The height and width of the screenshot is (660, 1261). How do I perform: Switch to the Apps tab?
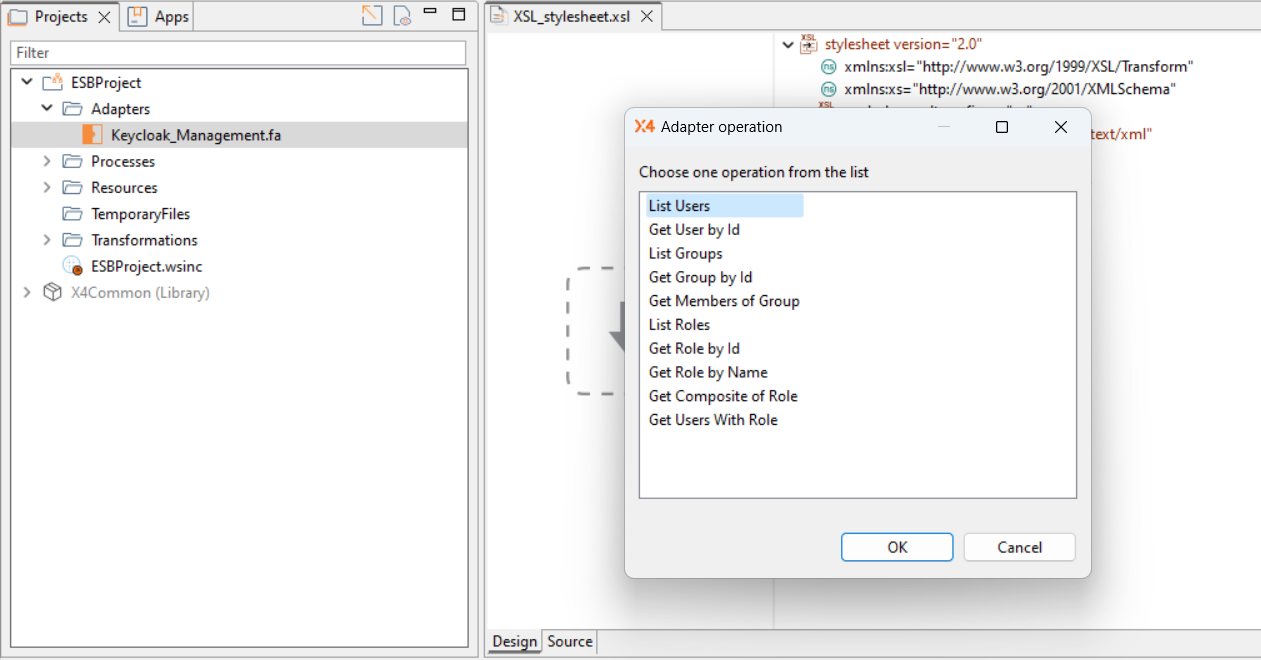[x=160, y=17]
